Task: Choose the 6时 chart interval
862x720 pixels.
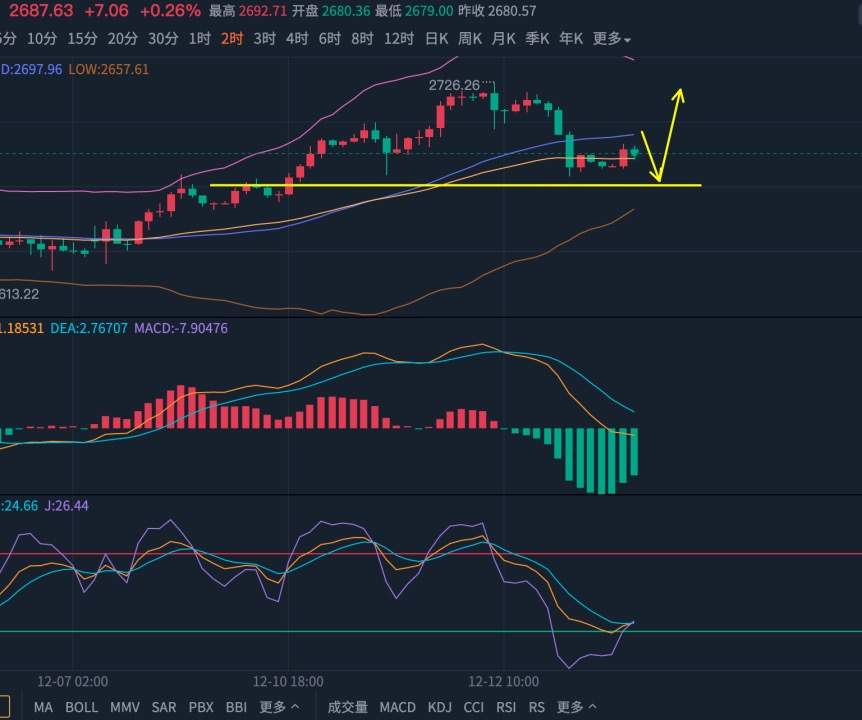Action: [330, 38]
